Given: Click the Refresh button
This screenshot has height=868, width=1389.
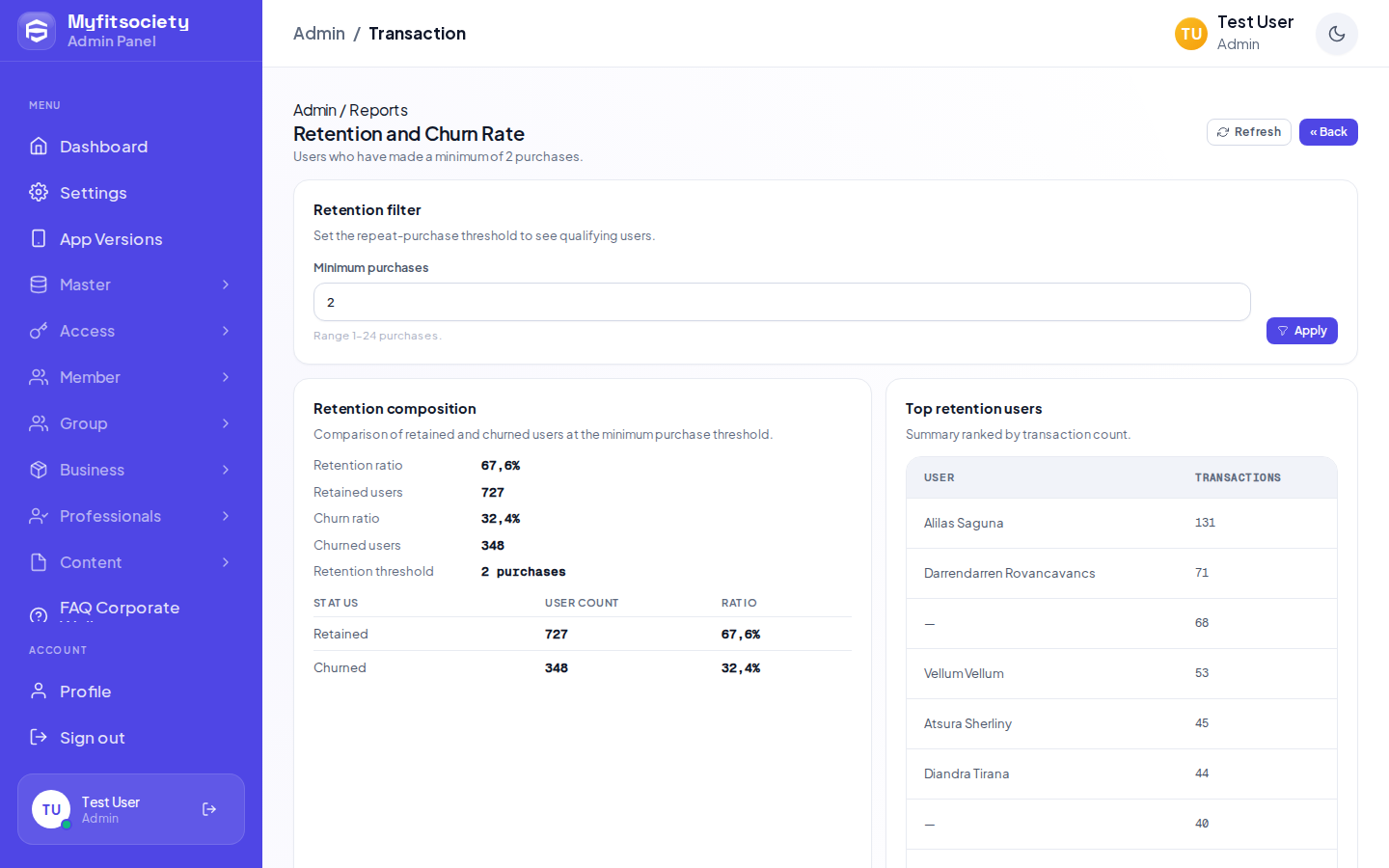Looking at the screenshot, I should click(1249, 132).
